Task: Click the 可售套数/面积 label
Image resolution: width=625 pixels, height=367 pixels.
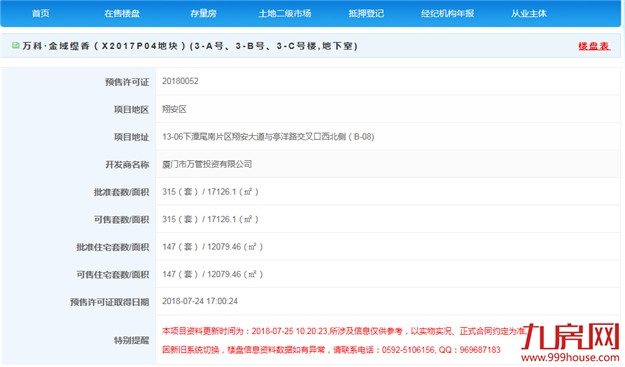Action: (x=121, y=220)
